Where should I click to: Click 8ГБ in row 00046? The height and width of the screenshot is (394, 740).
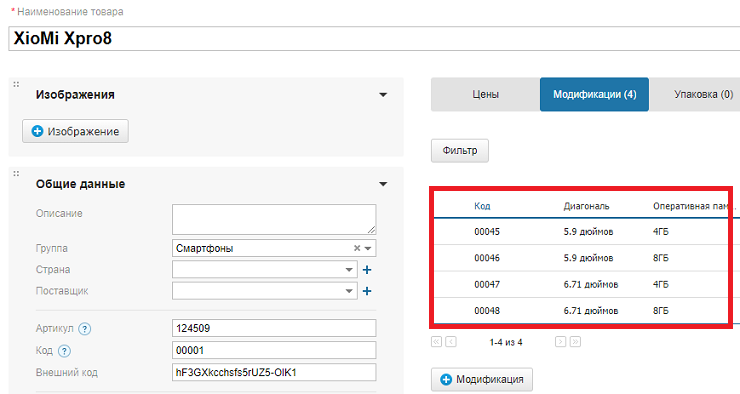click(x=661, y=258)
